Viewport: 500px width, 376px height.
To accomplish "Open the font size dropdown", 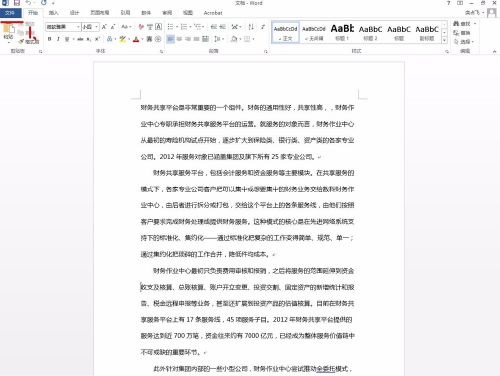I will click(97, 27).
